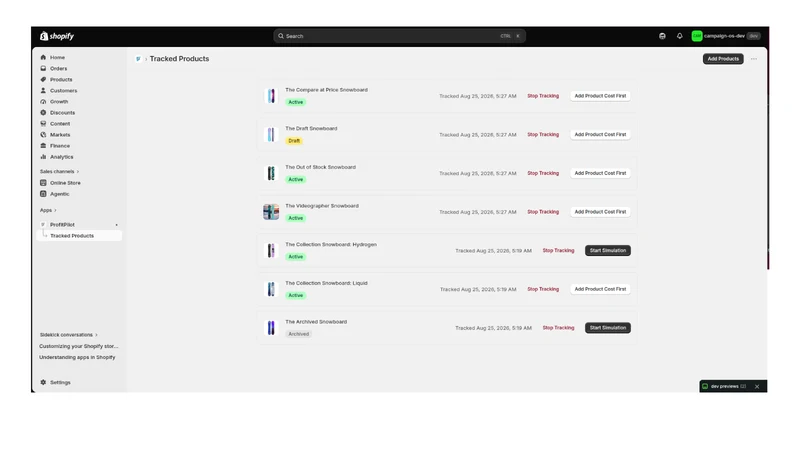Viewport: 800px width, 450px height.
Task: Open the three-dots more actions menu
Action: 754,59
